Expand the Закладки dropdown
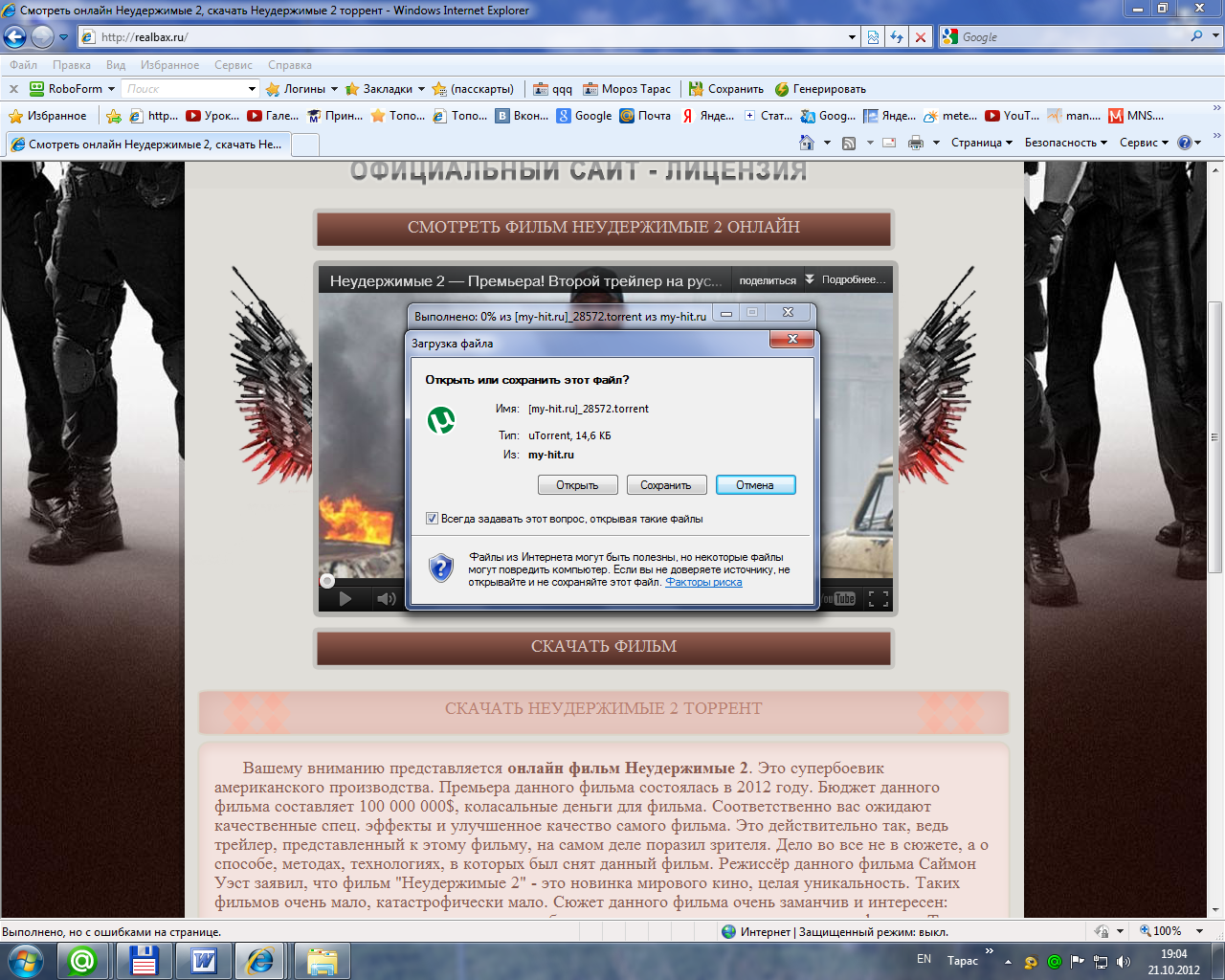Image resolution: width=1225 pixels, height=980 pixels. point(421,89)
